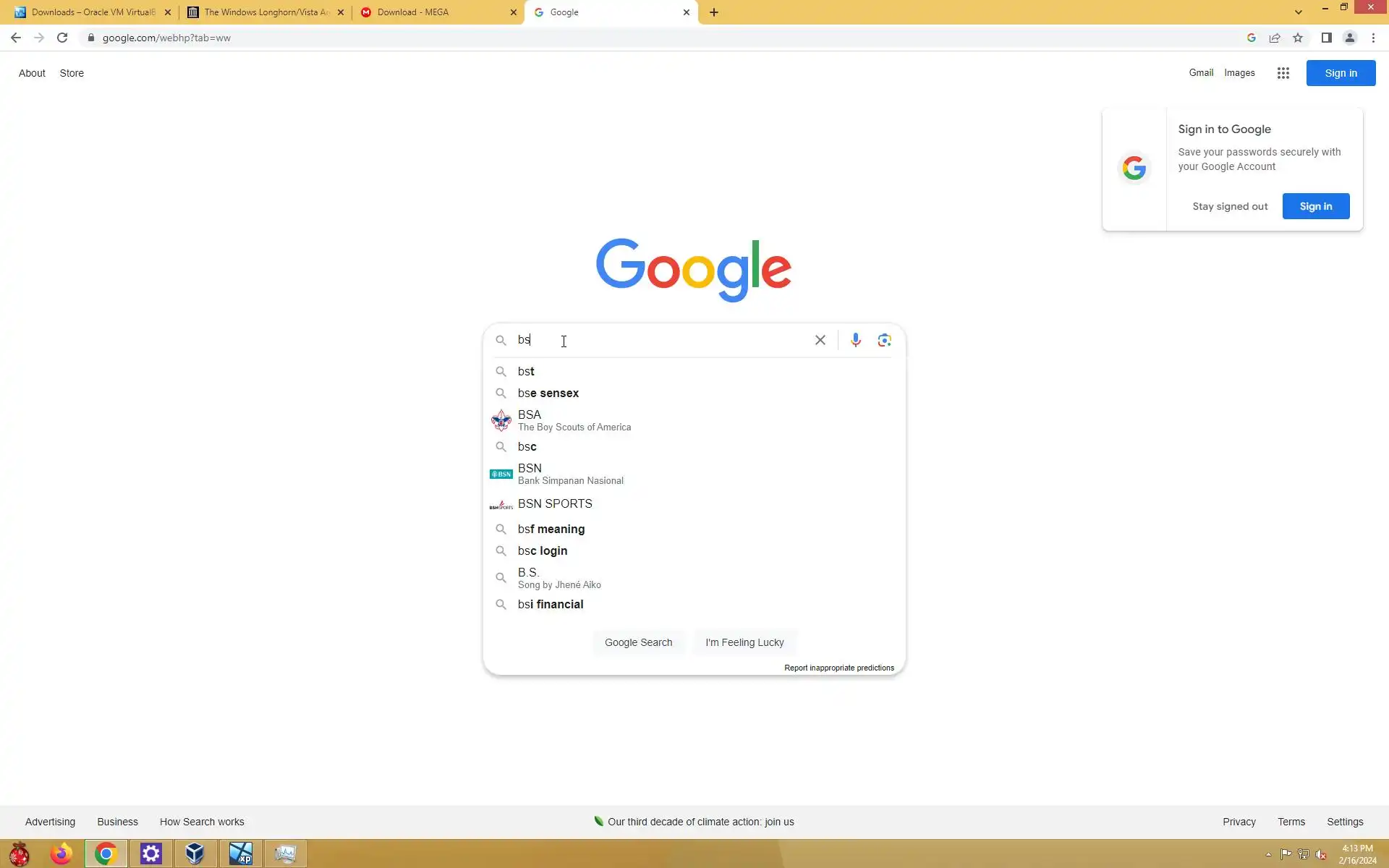Open VirtualBox from the taskbar
This screenshot has height=868, width=1389.
tap(195, 854)
